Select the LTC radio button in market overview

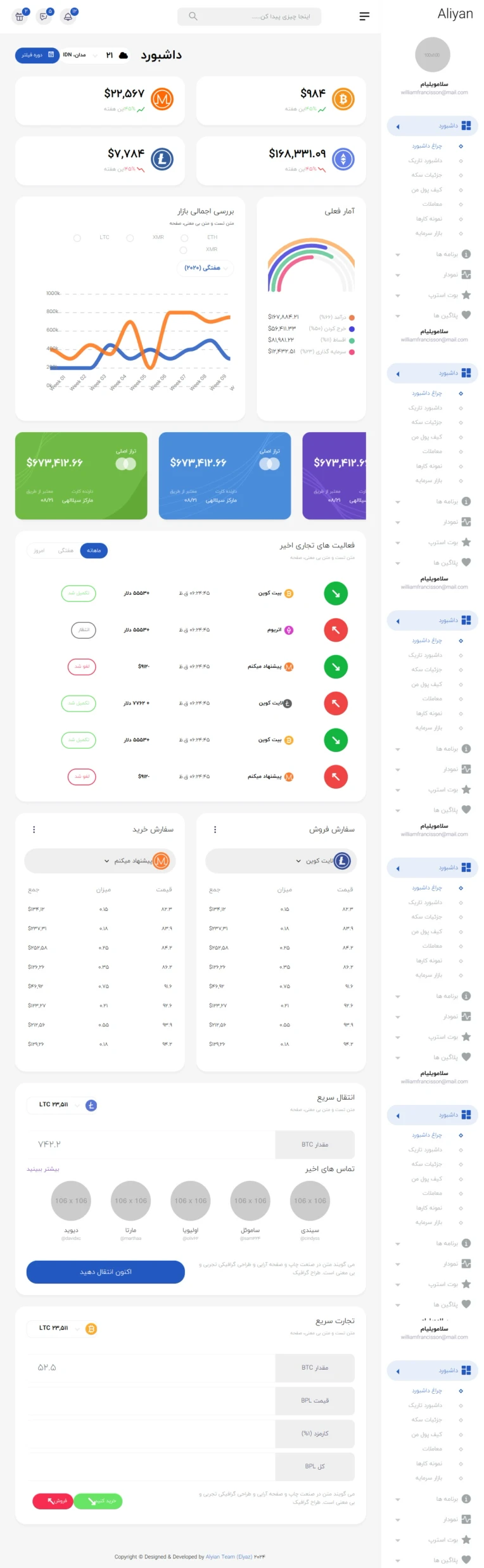click(77, 238)
